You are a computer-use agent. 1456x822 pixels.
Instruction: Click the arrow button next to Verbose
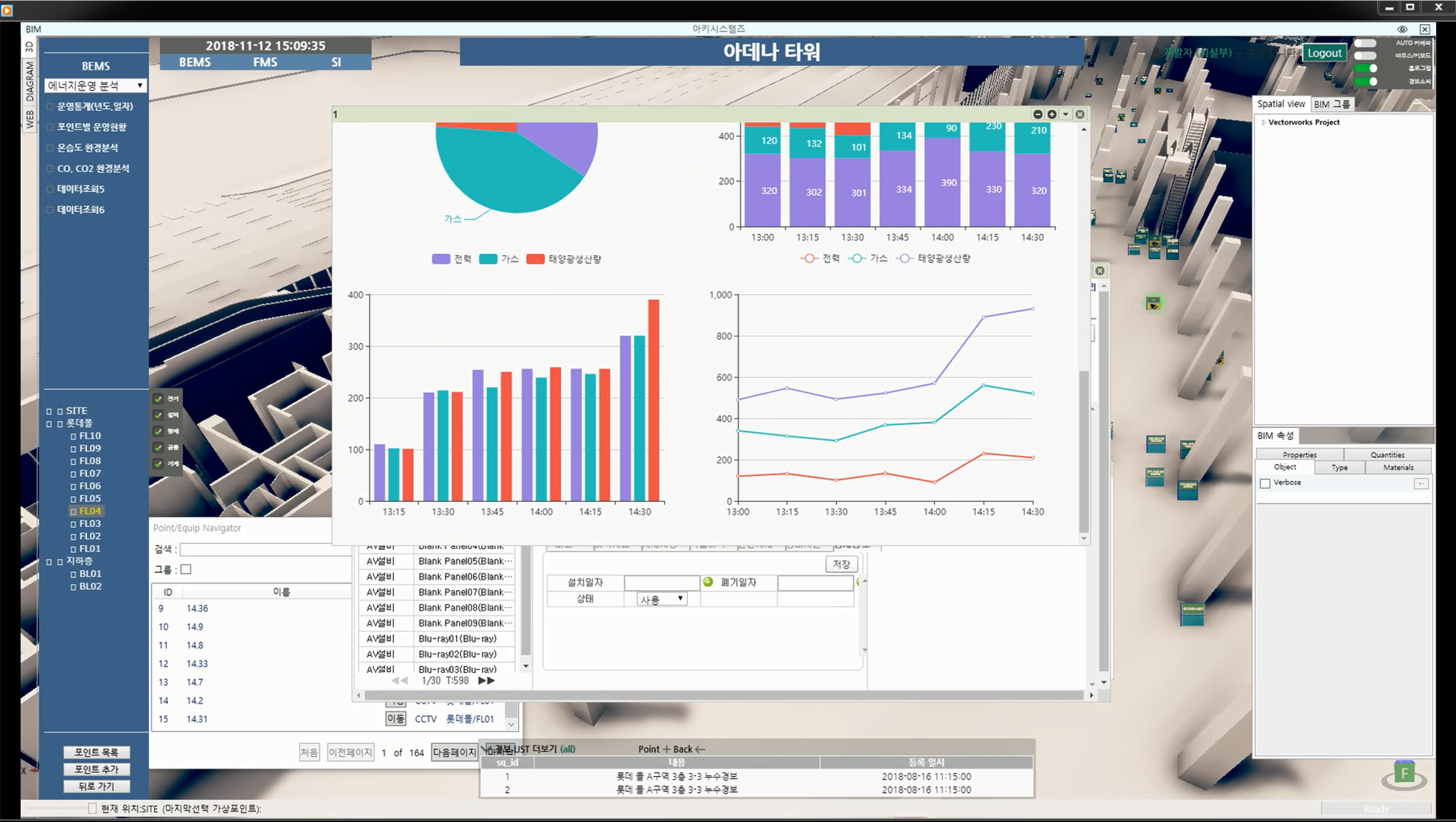coord(1420,483)
